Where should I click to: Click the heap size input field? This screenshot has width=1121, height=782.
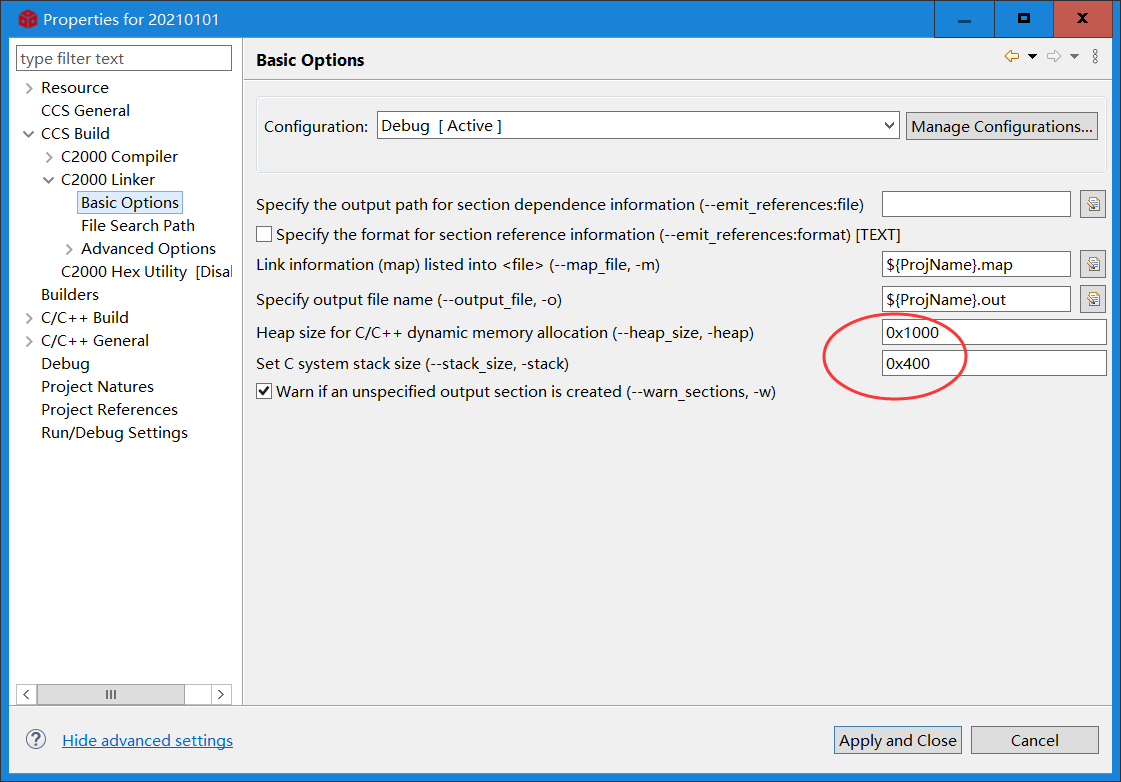(993, 333)
